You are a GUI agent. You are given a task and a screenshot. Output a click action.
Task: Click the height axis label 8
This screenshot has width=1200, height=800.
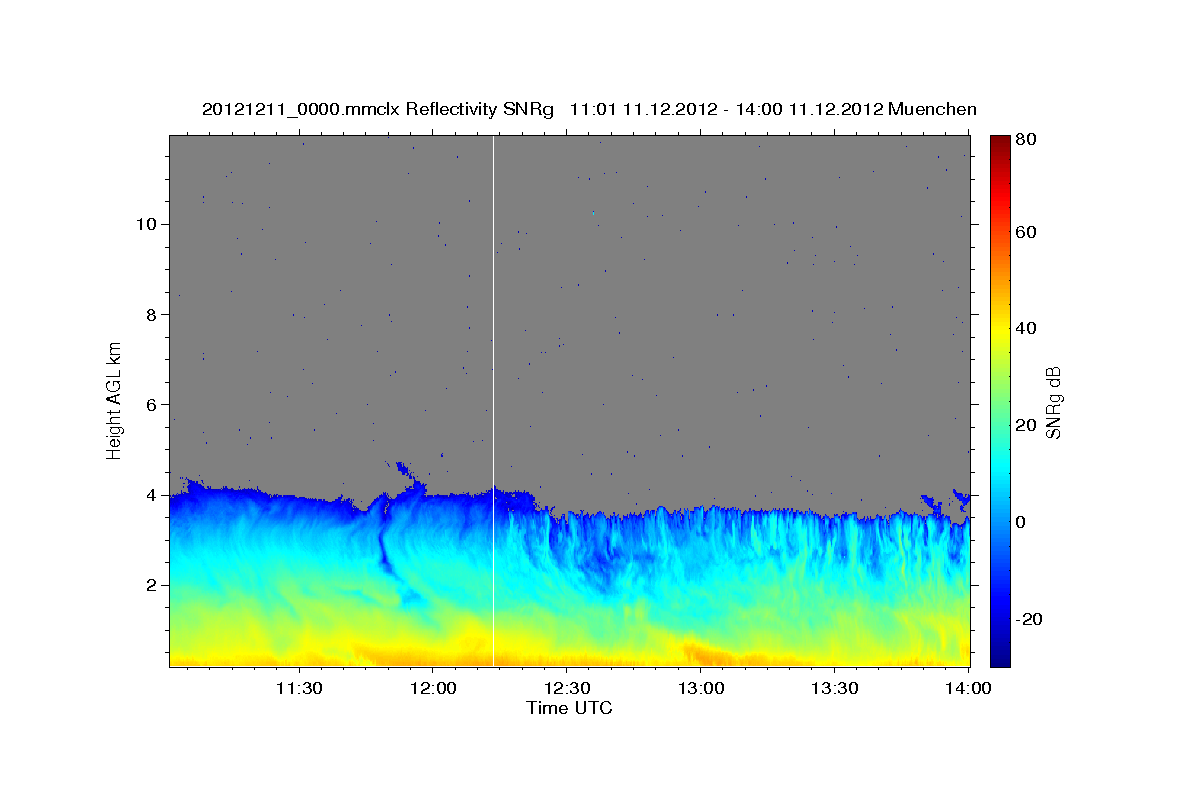tap(149, 314)
